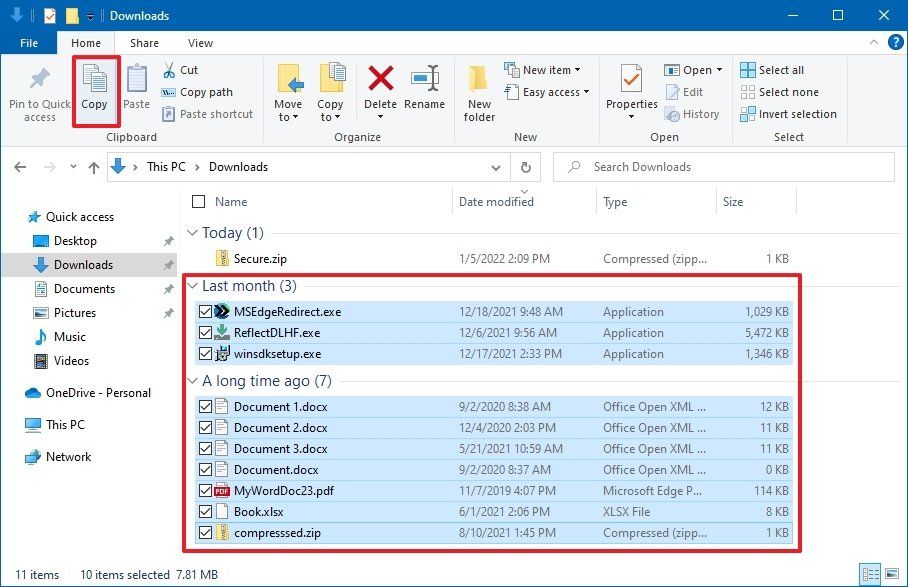Click the Cut icon in Clipboard group
908x587 pixels.
click(x=168, y=69)
